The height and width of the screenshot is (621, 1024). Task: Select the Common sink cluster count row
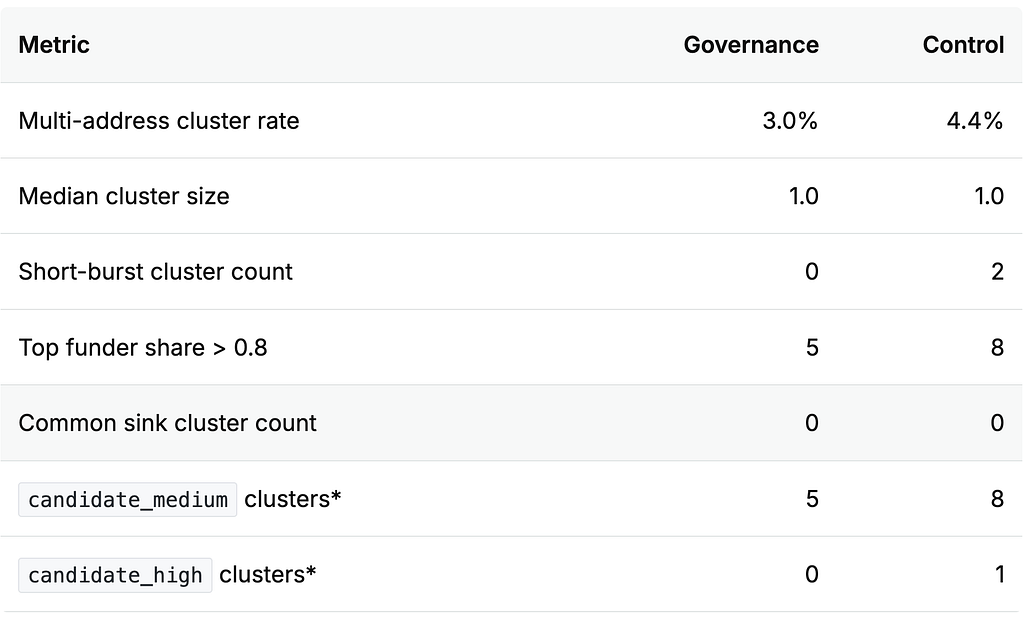(511, 423)
